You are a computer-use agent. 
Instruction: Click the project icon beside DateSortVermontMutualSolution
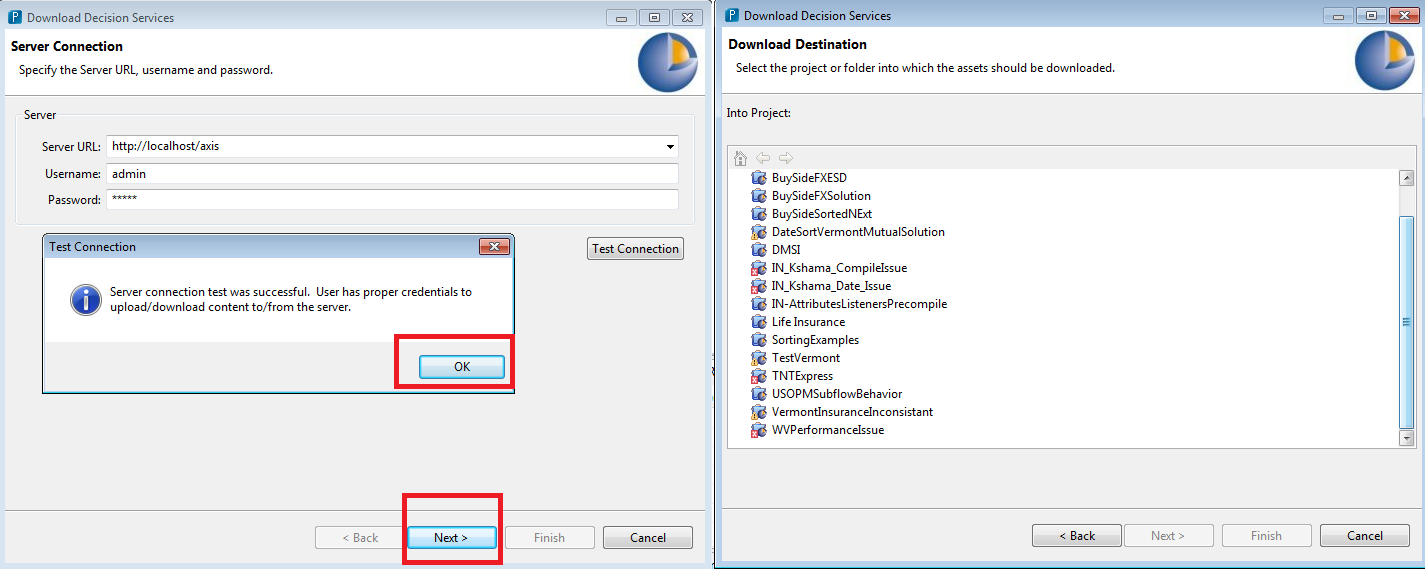[759, 232]
